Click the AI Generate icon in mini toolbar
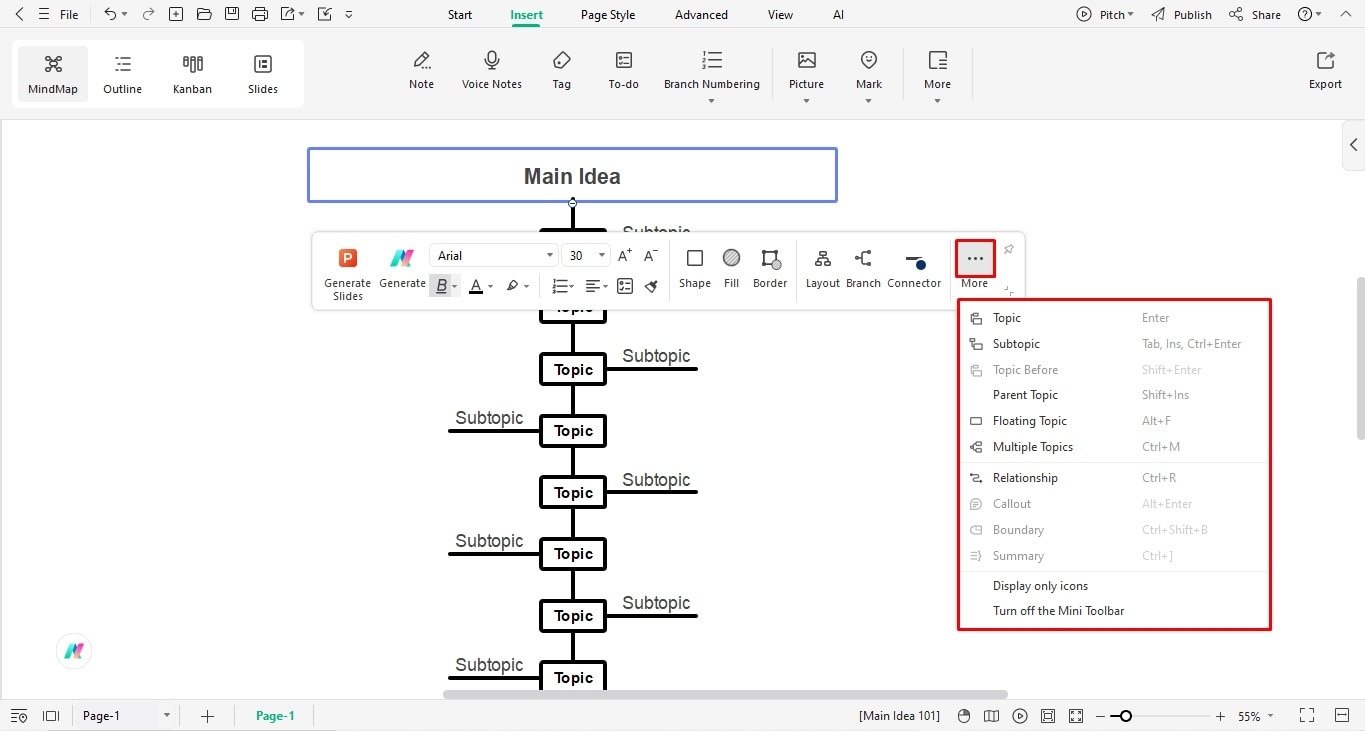The image size is (1365, 731). tap(402, 268)
